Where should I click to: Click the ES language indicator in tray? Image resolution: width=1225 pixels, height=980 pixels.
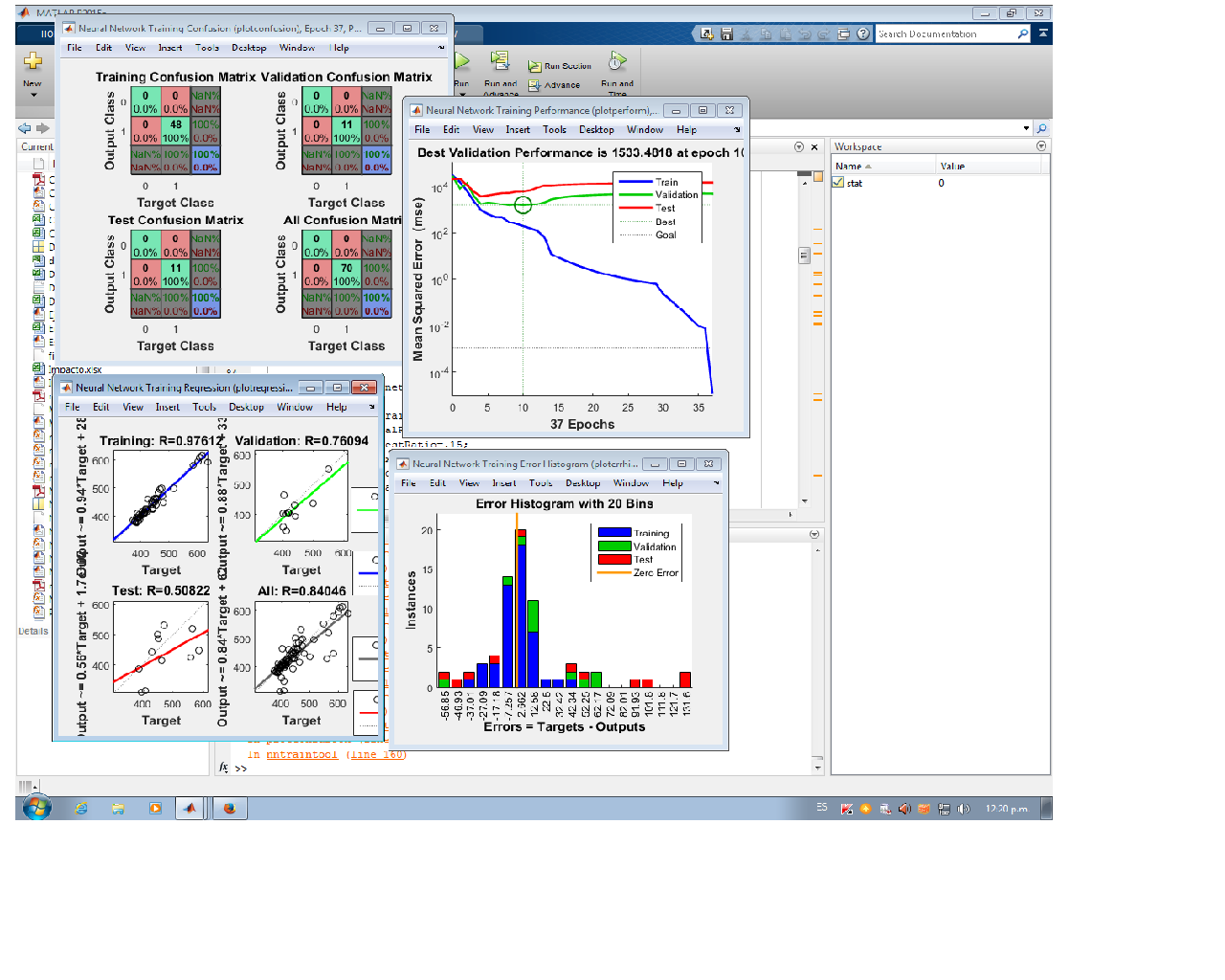click(x=822, y=808)
